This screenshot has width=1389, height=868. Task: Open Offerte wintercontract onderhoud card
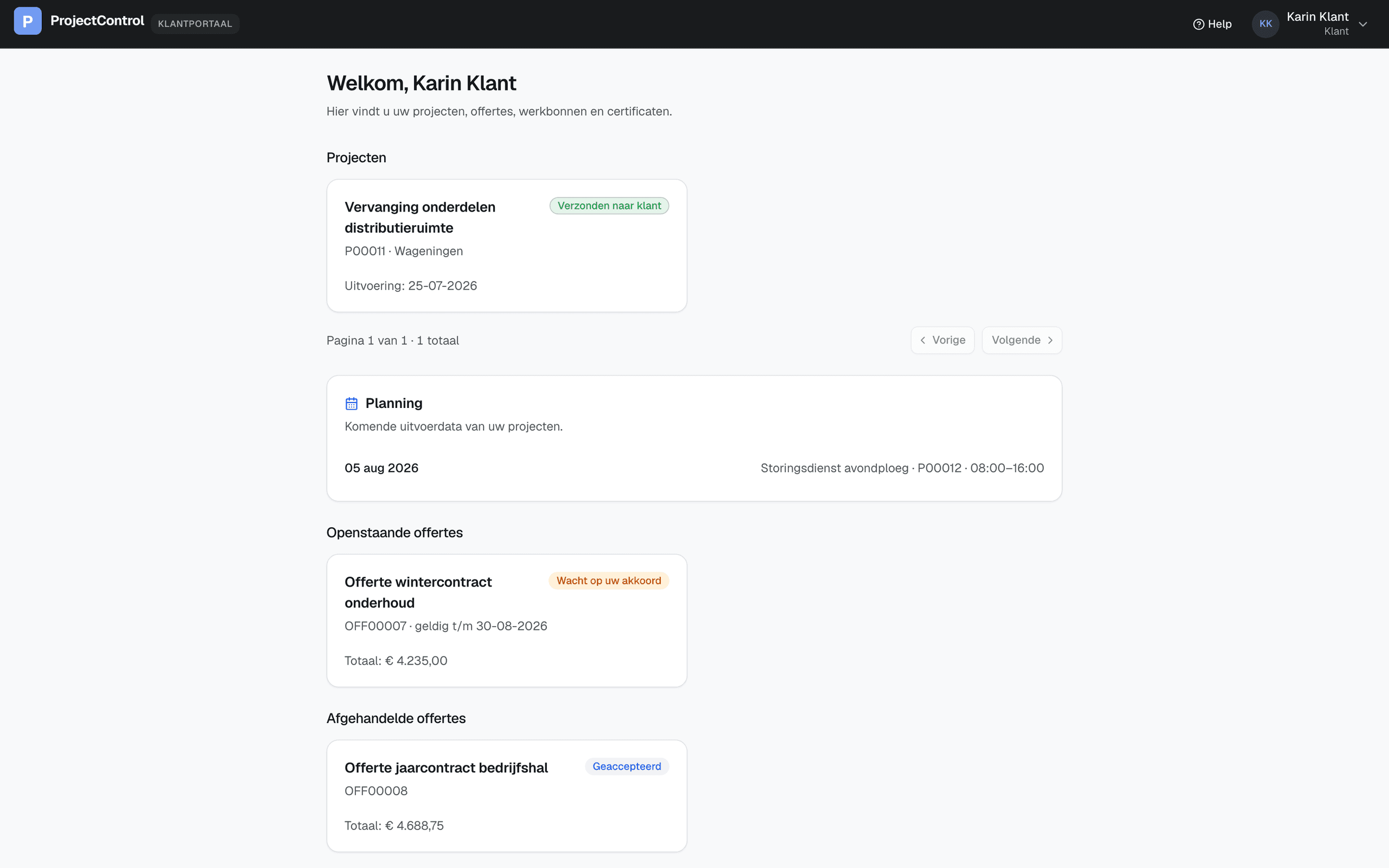point(507,621)
